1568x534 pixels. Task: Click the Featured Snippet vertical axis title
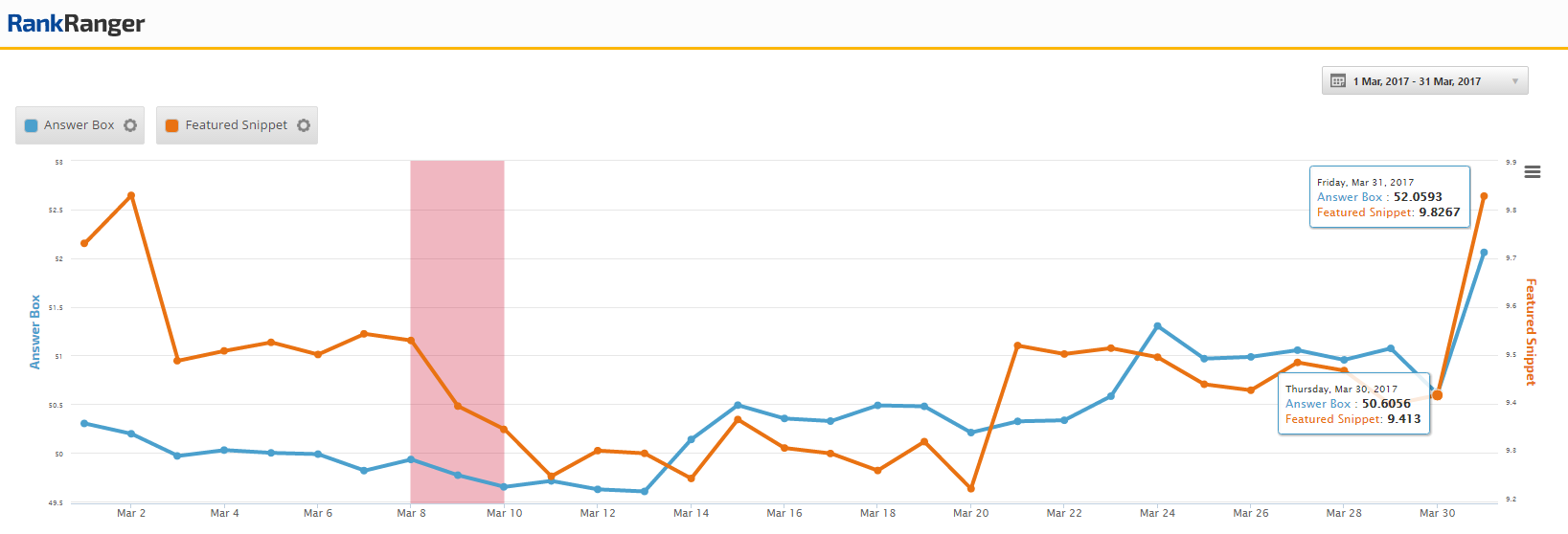point(1531,331)
